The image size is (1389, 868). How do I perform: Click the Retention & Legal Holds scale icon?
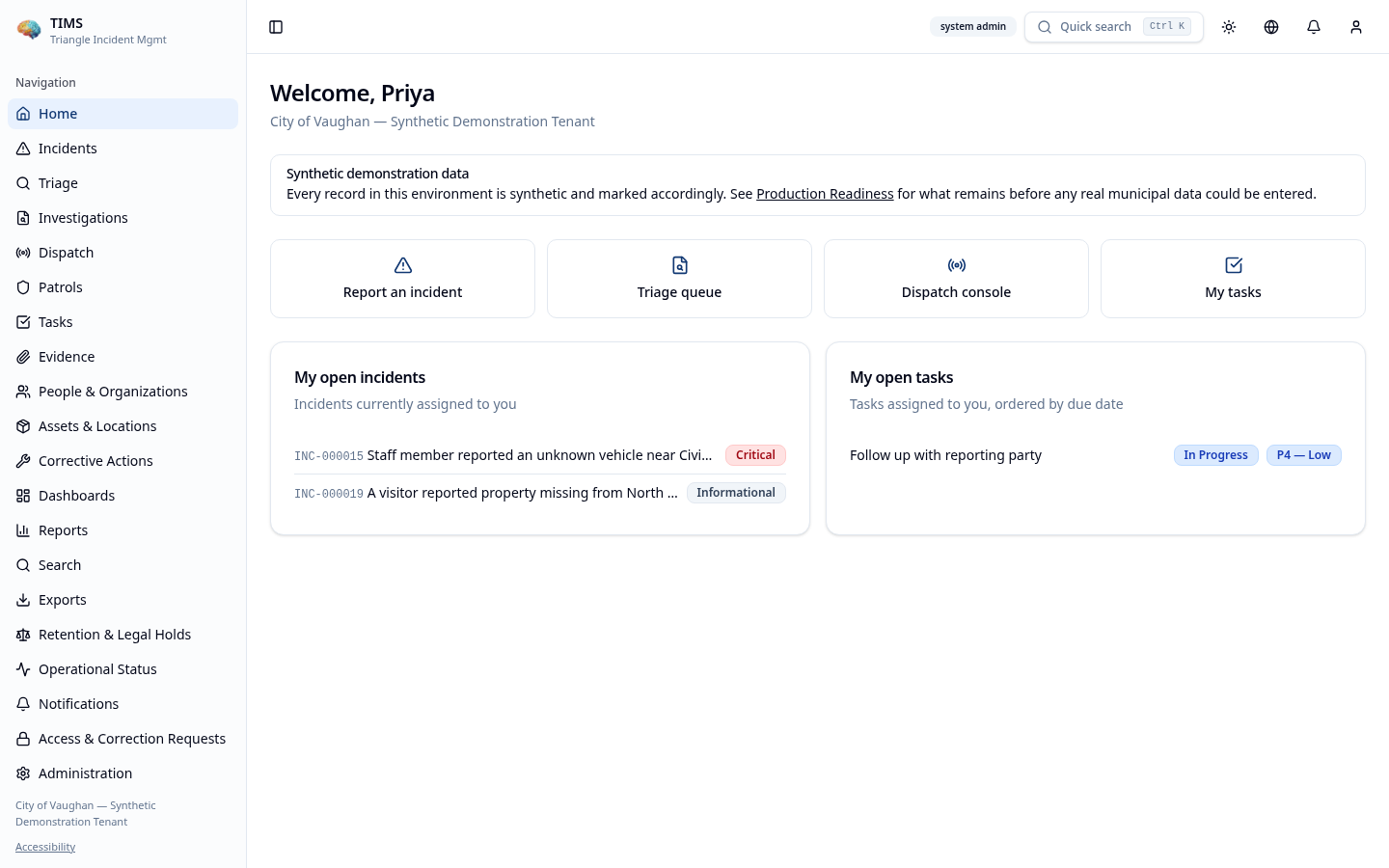23,635
